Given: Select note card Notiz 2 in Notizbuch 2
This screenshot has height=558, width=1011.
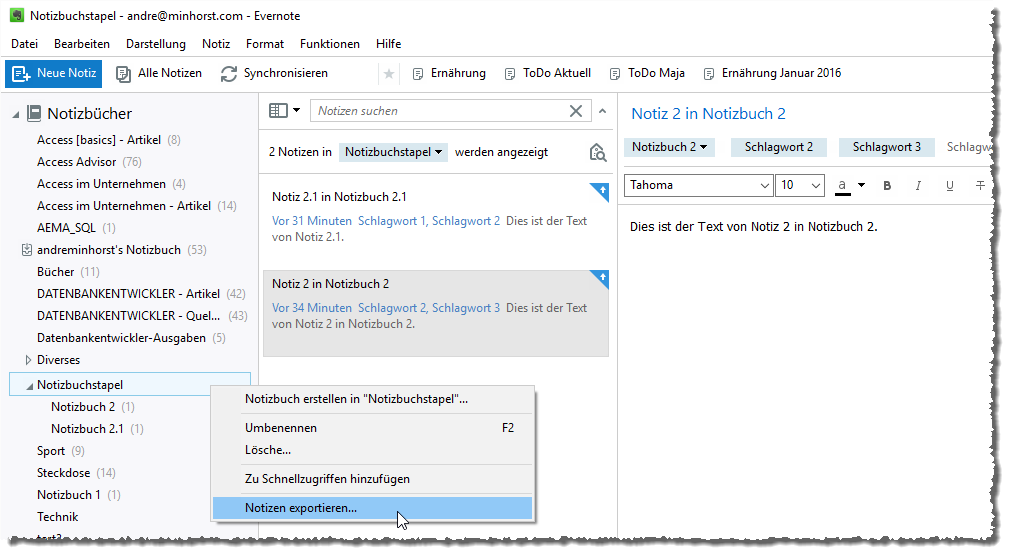Looking at the screenshot, I should 436,314.
